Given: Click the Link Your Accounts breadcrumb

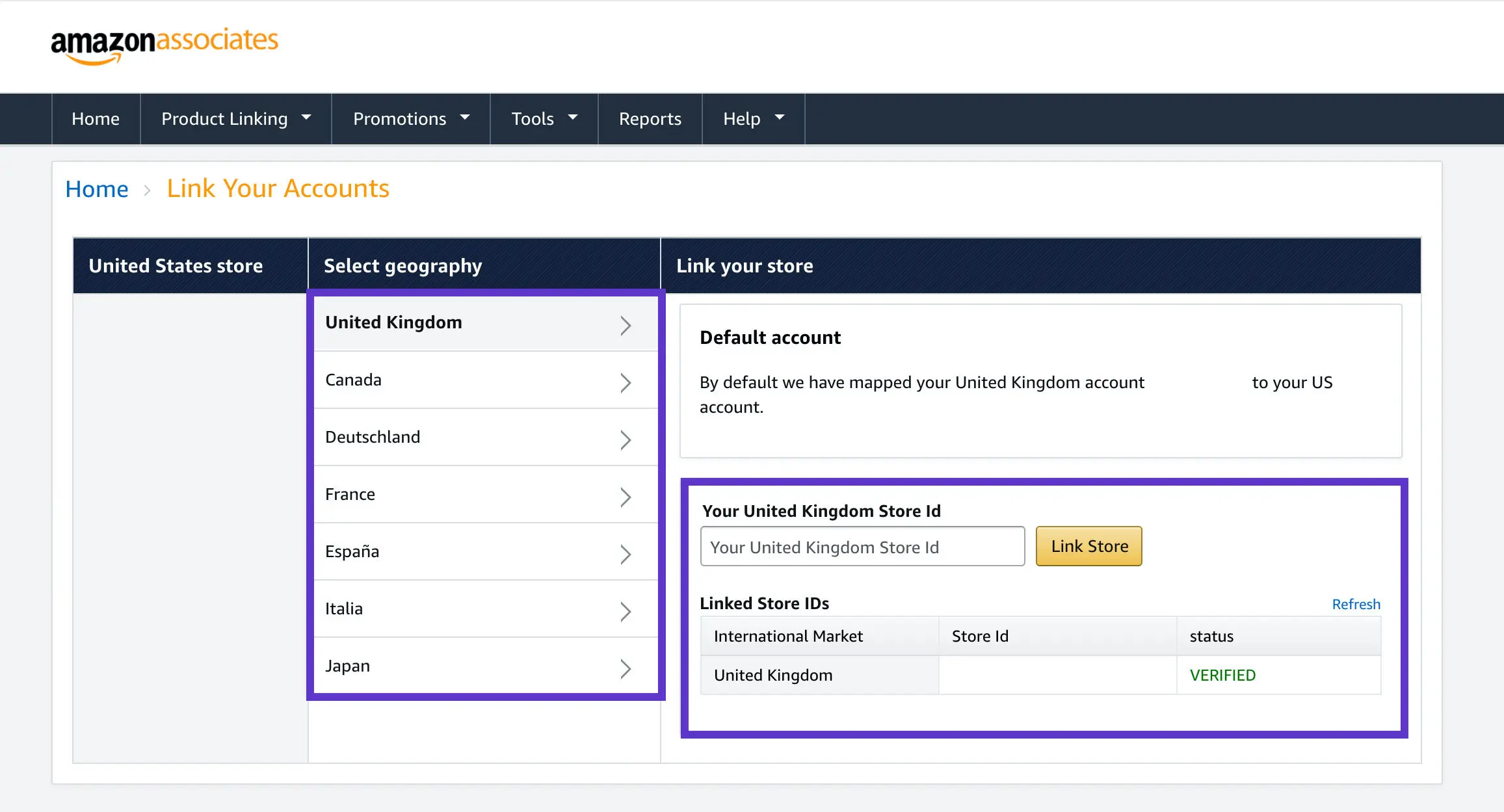Looking at the screenshot, I should [x=278, y=189].
